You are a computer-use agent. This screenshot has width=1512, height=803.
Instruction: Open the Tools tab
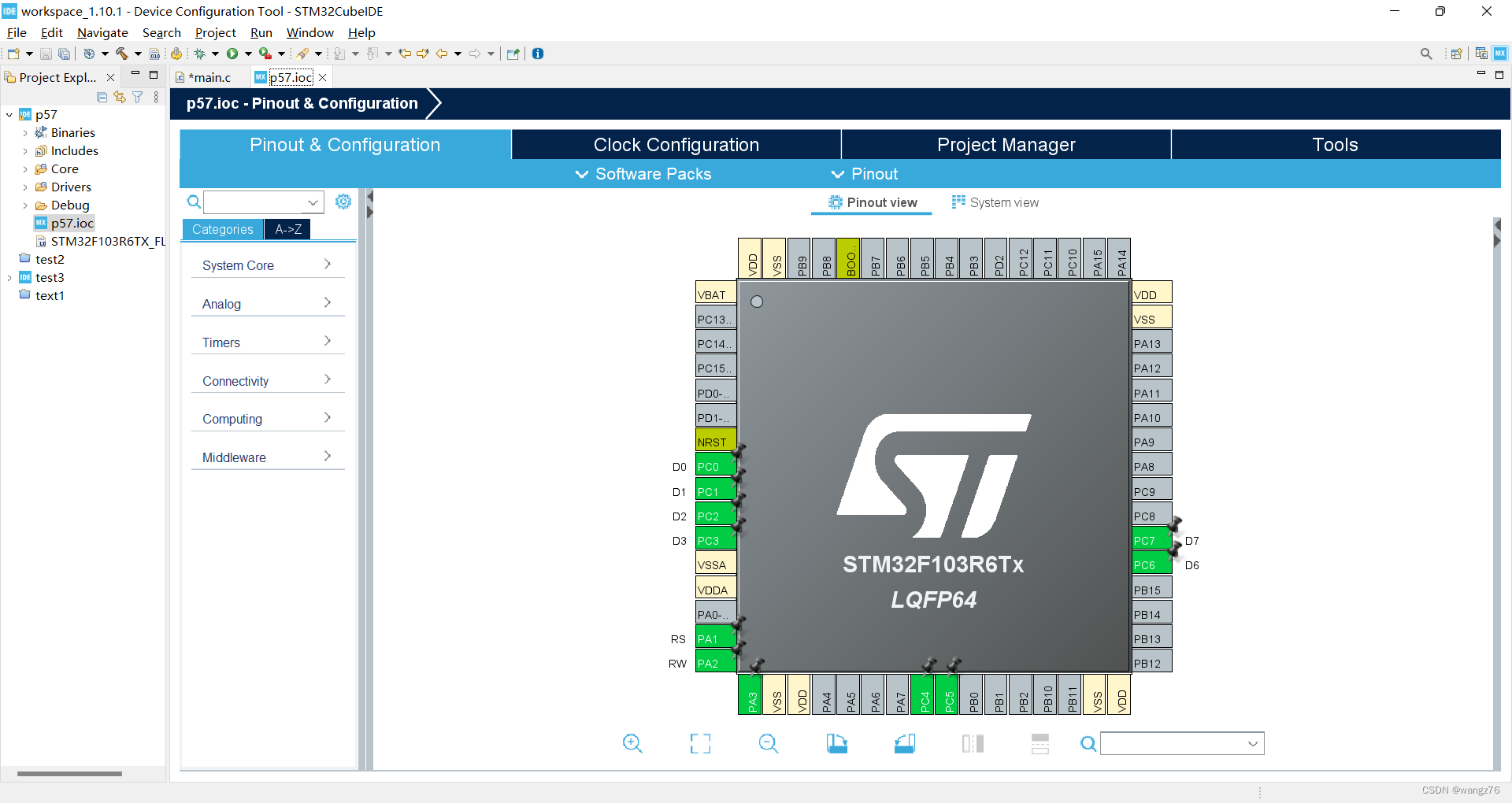pyautogui.click(x=1336, y=145)
